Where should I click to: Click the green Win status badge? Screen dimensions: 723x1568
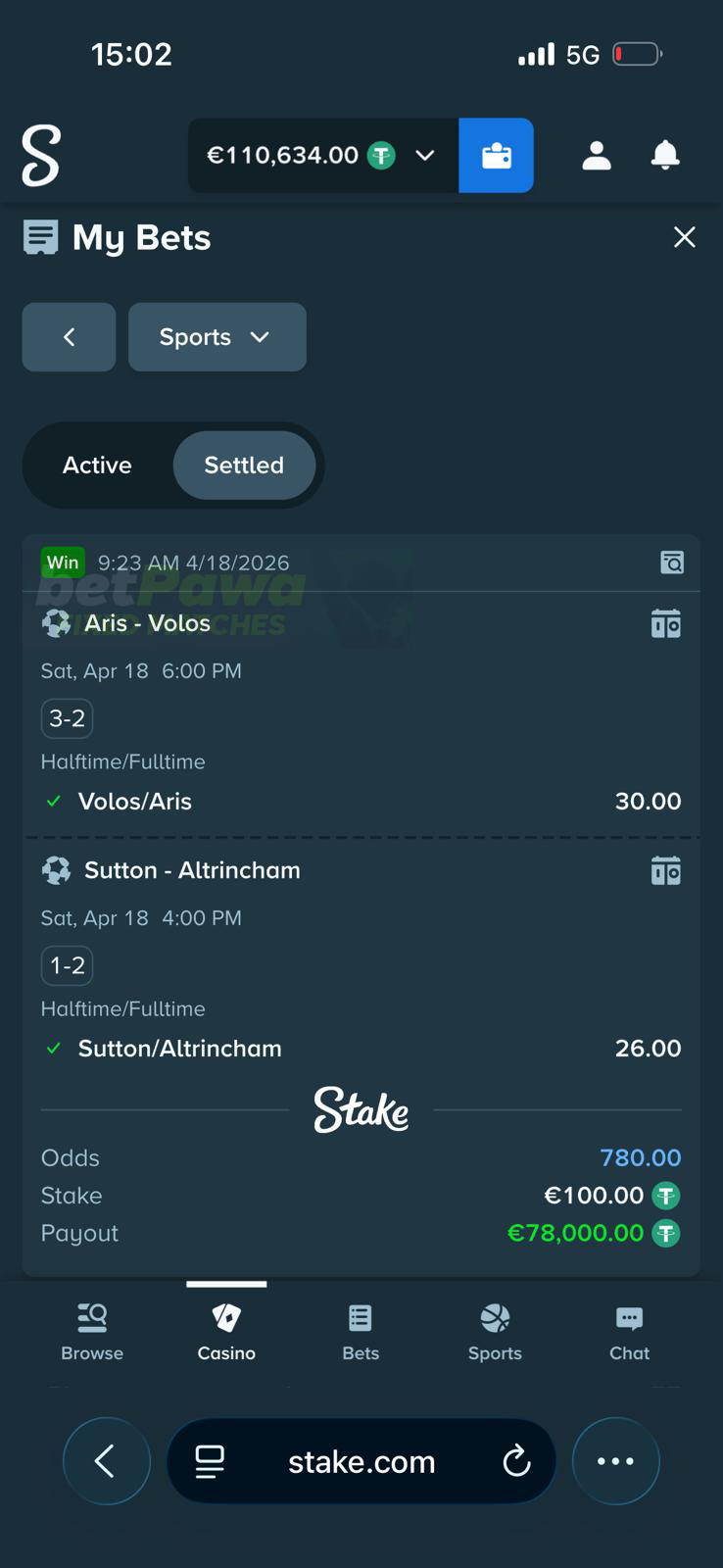point(63,563)
